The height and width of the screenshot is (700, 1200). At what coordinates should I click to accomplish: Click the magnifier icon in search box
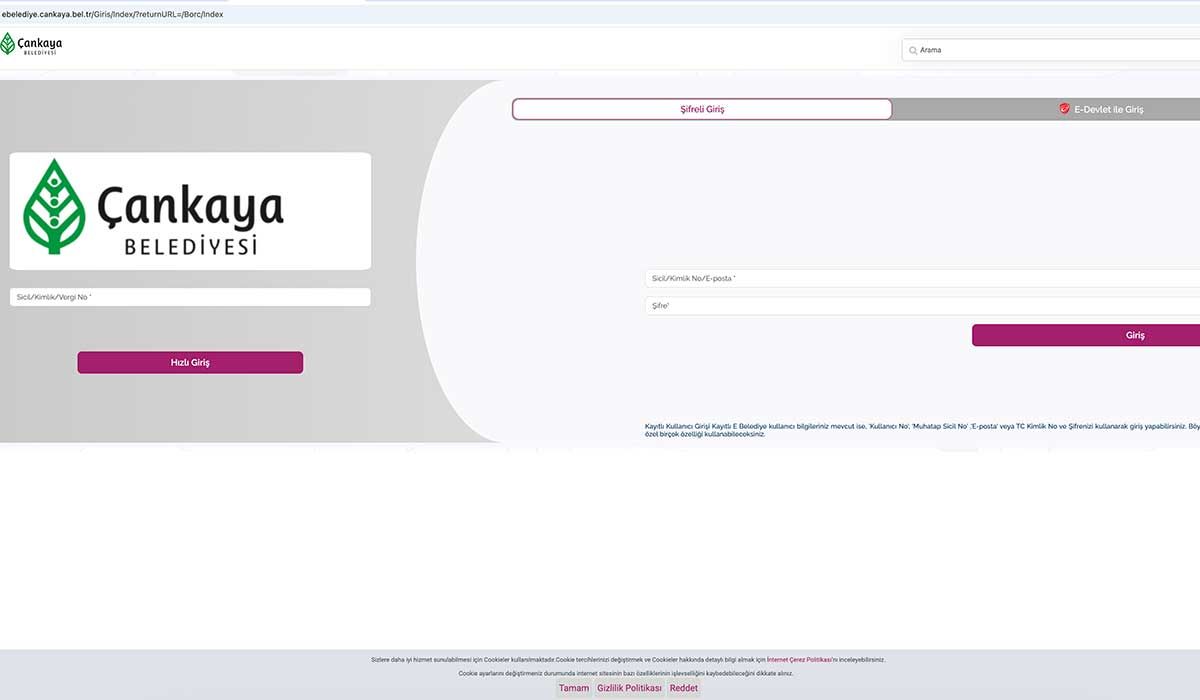pos(913,50)
